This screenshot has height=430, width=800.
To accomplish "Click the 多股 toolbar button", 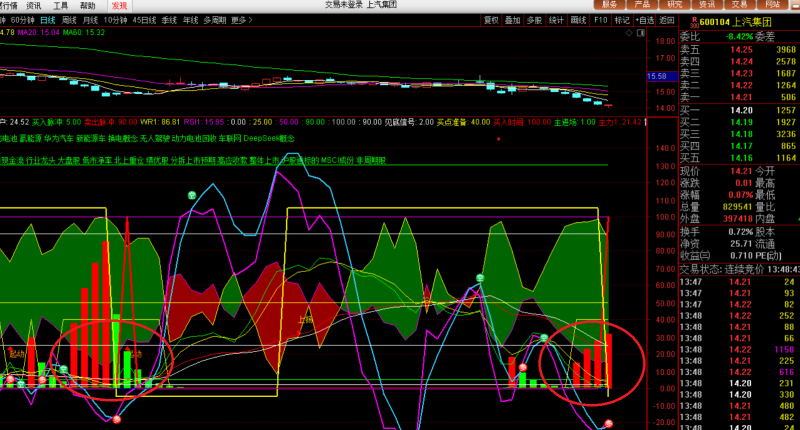I will (x=534, y=20).
